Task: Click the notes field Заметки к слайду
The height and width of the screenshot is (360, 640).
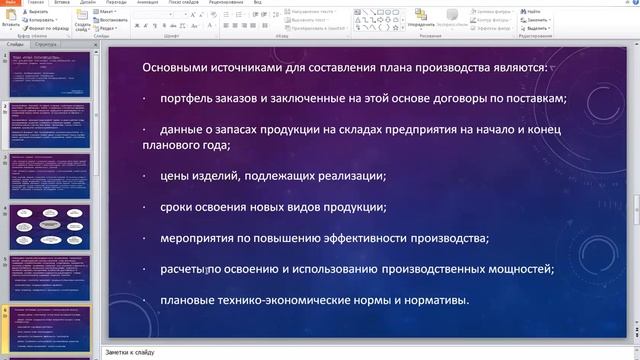Action: click(367, 353)
